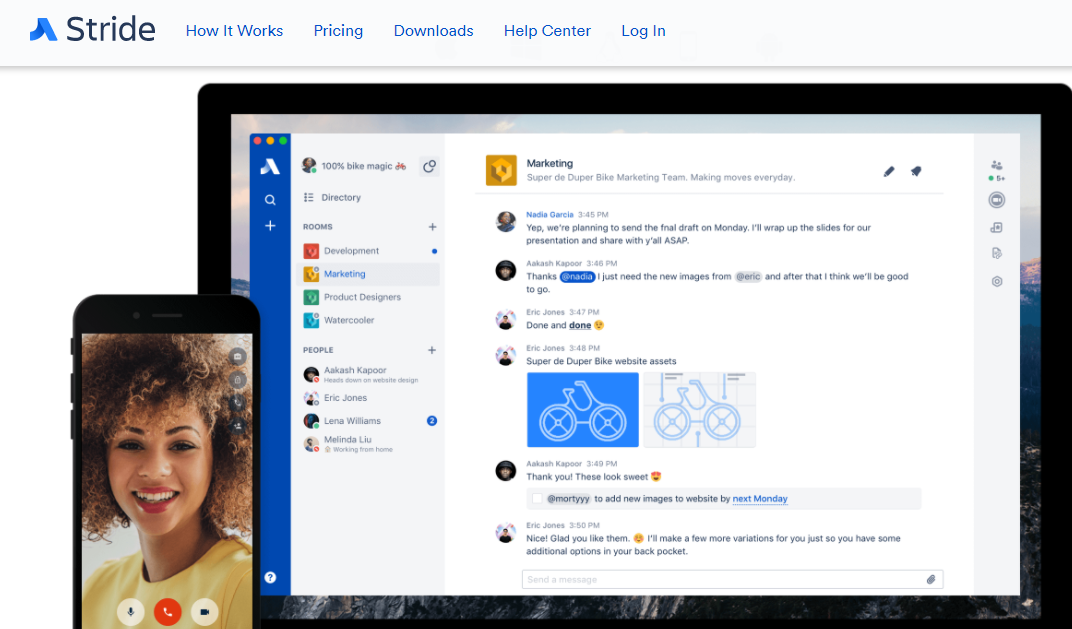Click the Stride logo in header
This screenshot has height=629, width=1072.
92,30
